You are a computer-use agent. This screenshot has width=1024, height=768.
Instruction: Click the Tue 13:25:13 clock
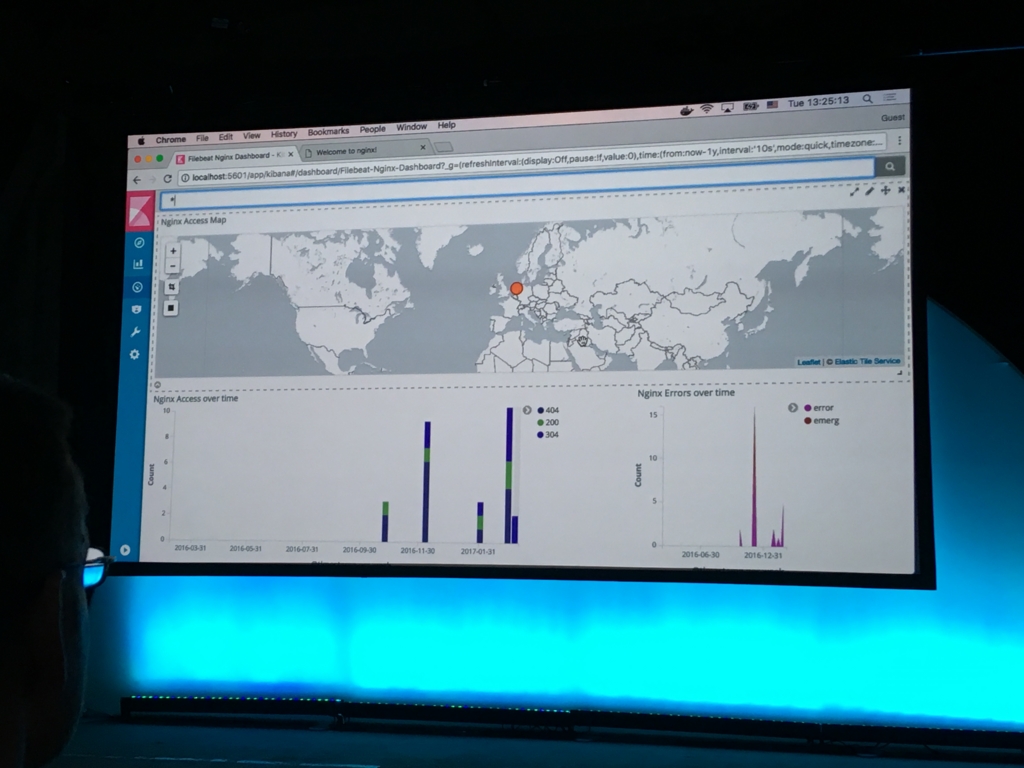point(818,103)
